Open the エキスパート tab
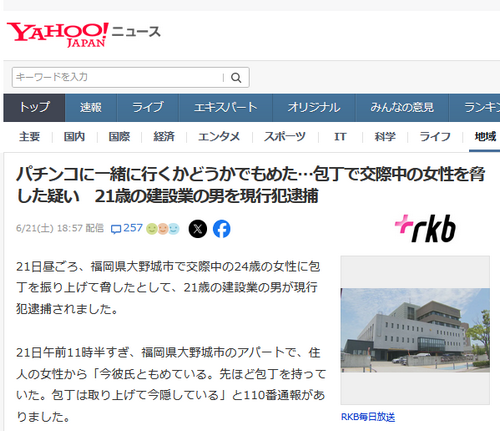 click(226, 108)
